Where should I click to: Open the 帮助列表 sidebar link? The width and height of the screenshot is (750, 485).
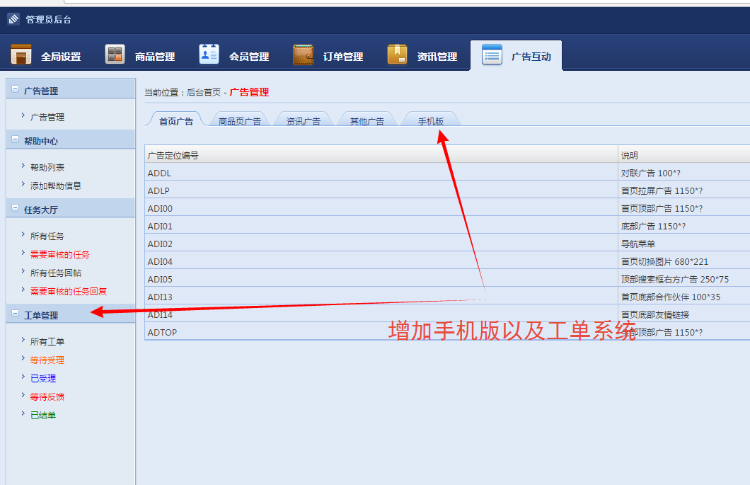click(47, 167)
